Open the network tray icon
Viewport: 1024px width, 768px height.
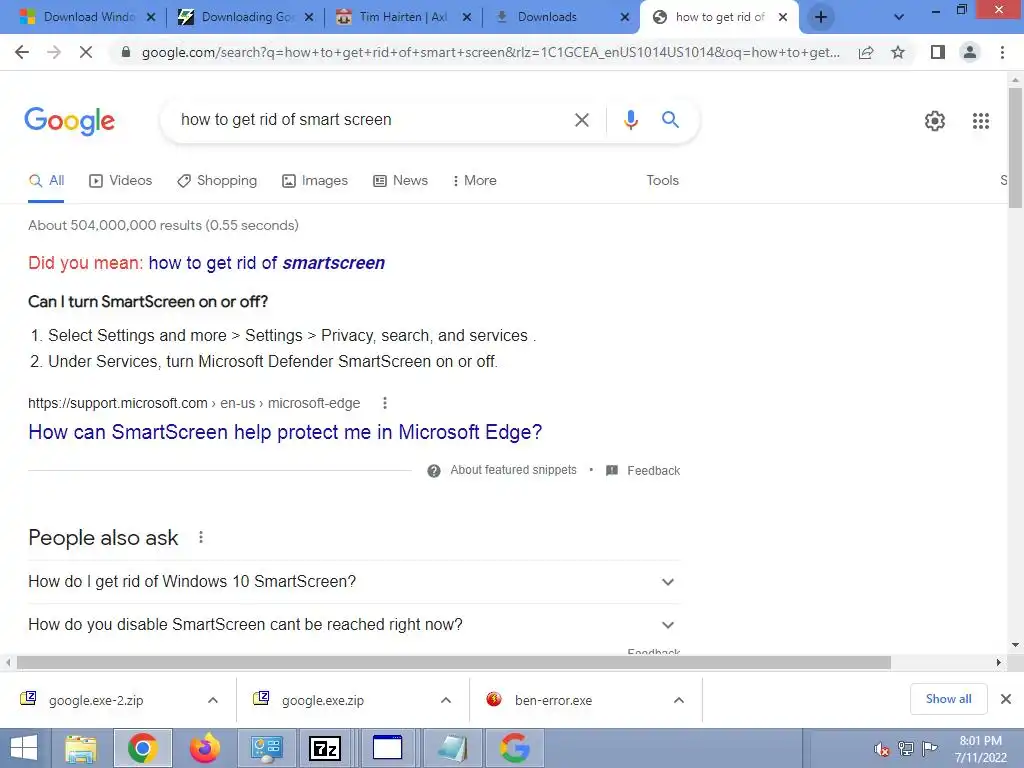906,749
